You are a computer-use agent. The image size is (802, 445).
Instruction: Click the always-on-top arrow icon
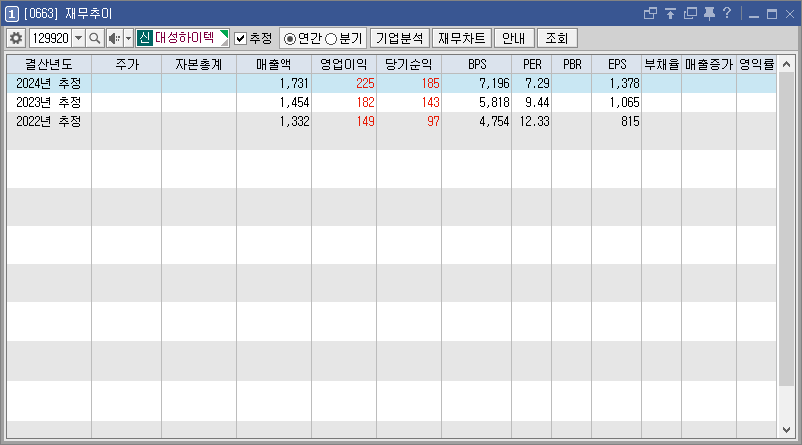670,13
